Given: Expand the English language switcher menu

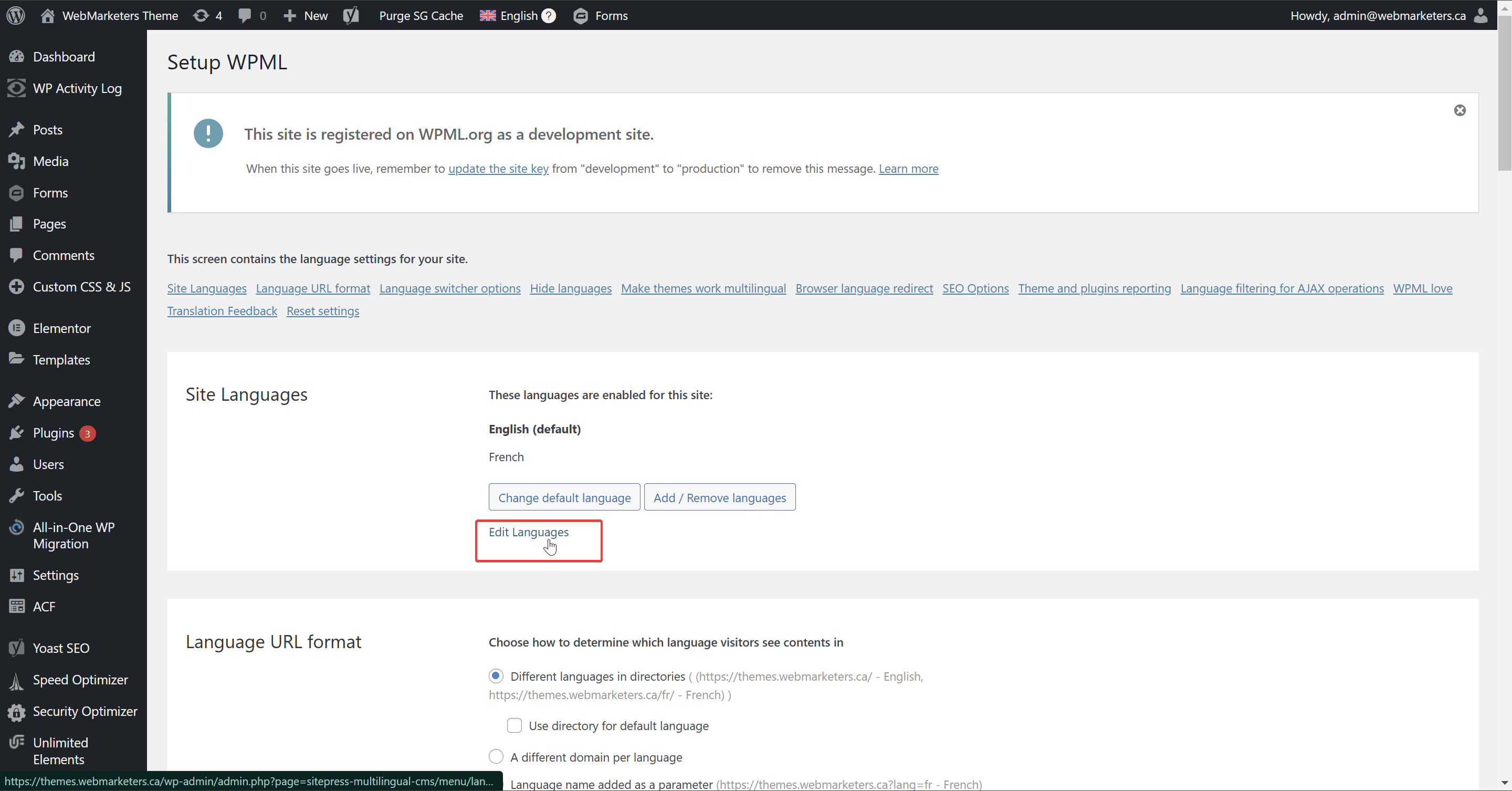Looking at the screenshot, I should 509,15.
